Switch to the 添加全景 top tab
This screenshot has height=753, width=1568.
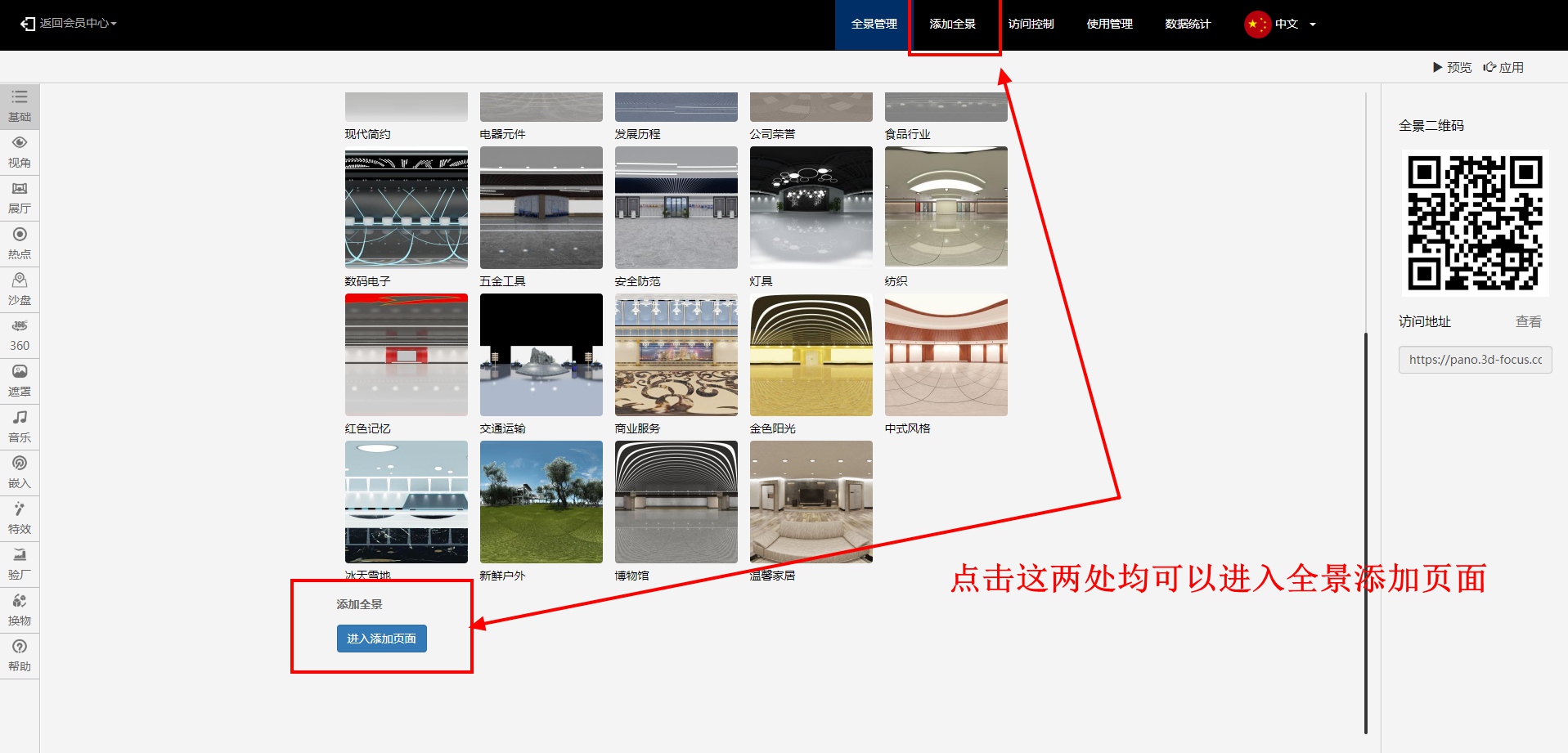pos(953,25)
